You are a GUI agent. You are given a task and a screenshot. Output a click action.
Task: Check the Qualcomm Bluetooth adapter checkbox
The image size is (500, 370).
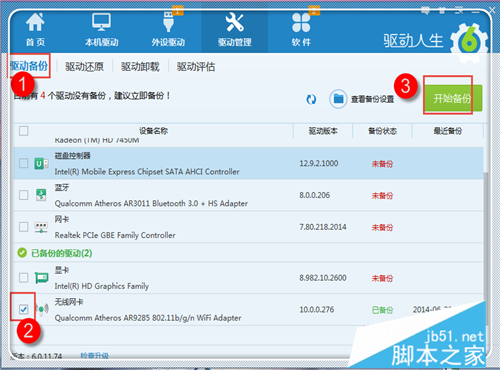click(24, 195)
